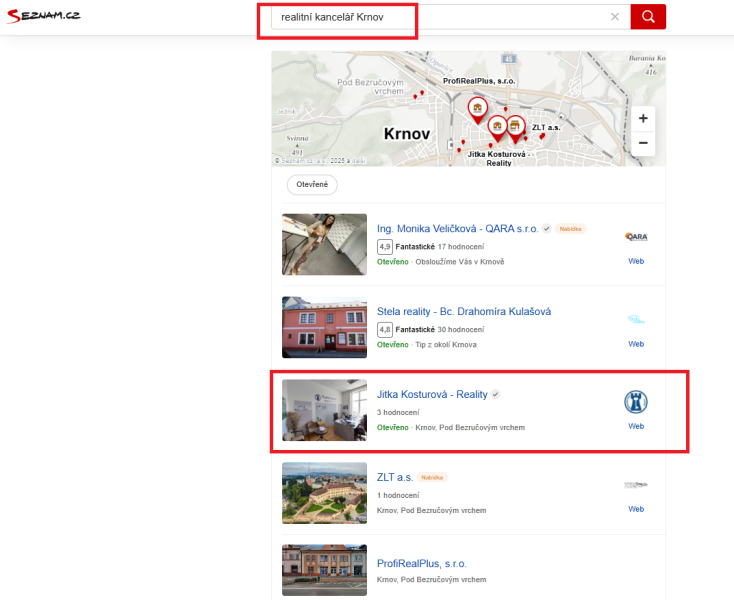Screen dimensions: 734x600
Task: Click the Krnov city label on map
Action: (x=406, y=134)
